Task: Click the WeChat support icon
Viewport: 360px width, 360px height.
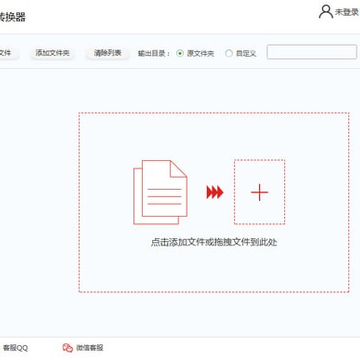Action: [x=67, y=348]
